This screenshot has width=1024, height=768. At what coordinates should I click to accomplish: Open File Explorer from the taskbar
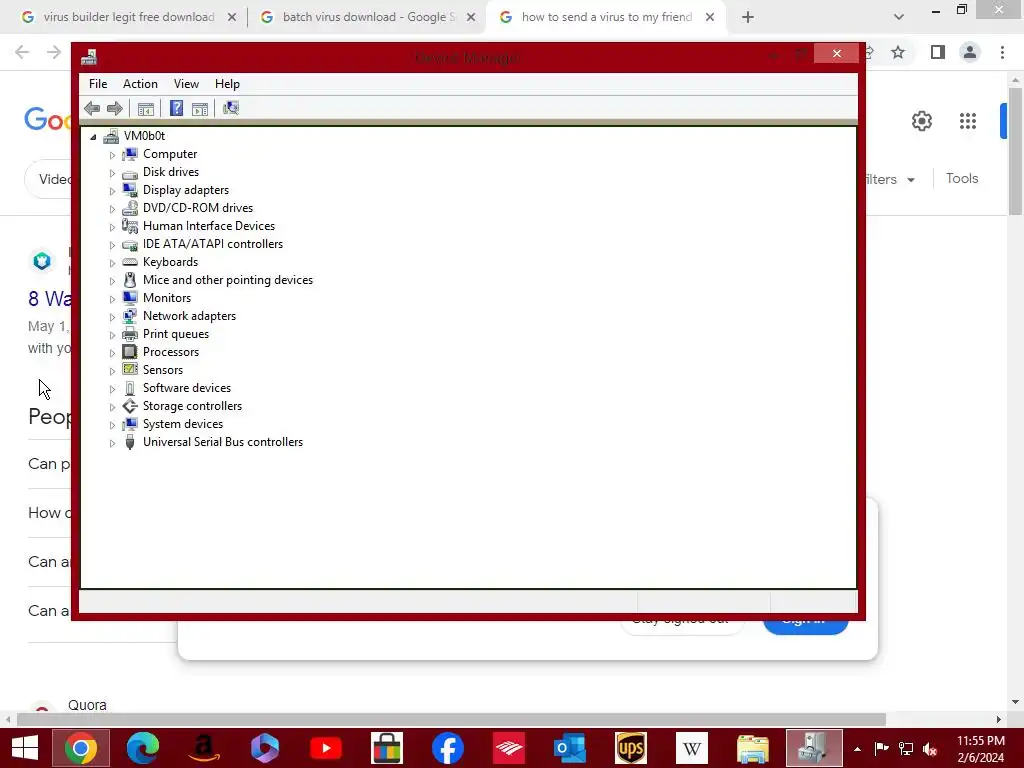(x=753, y=748)
